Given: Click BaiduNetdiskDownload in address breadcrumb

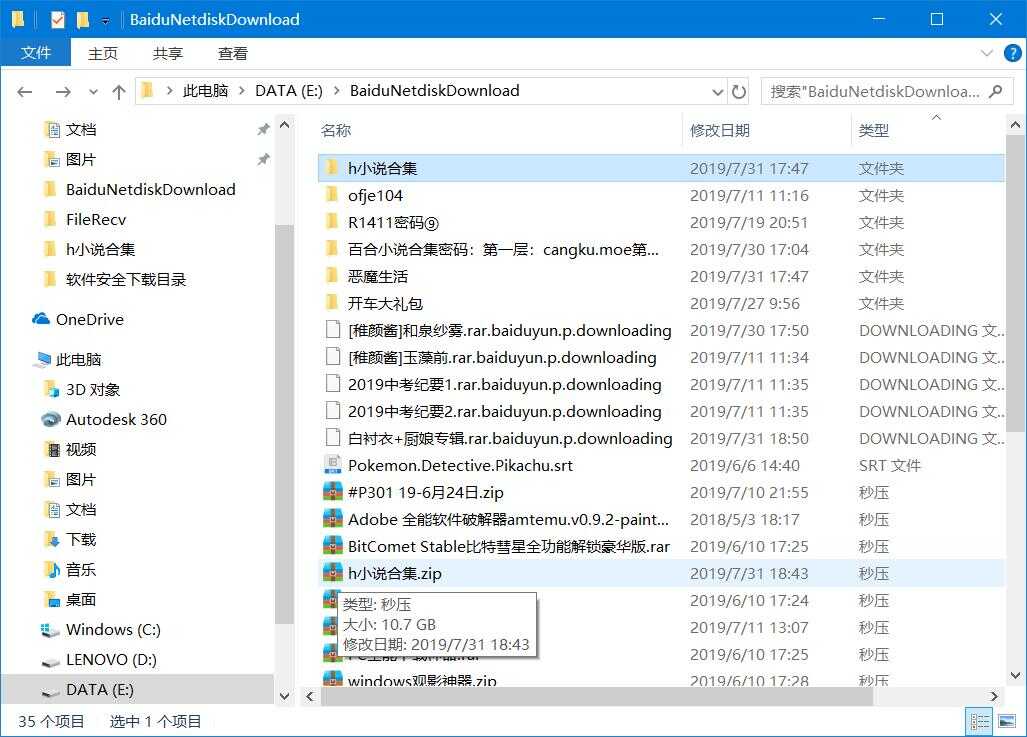Looking at the screenshot, I should pos(434,90).
